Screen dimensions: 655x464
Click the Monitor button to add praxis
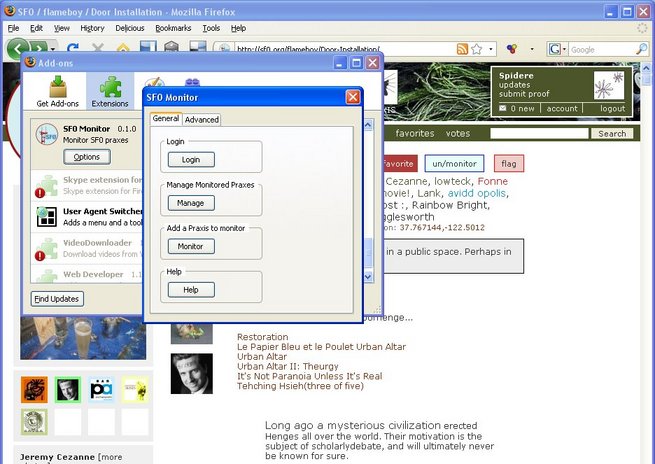tap(190, 246)
